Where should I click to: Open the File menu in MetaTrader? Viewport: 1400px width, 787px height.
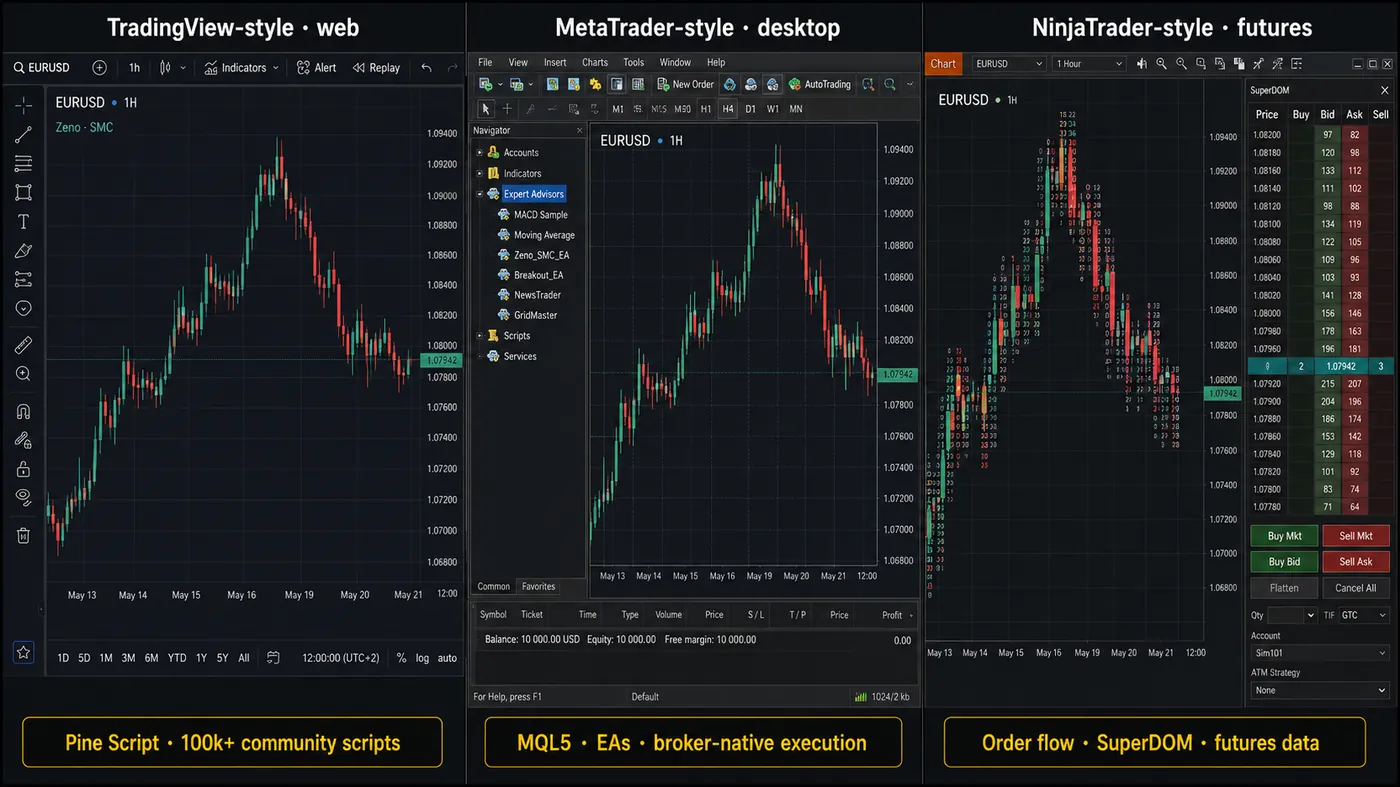click(x=485, y=62)
